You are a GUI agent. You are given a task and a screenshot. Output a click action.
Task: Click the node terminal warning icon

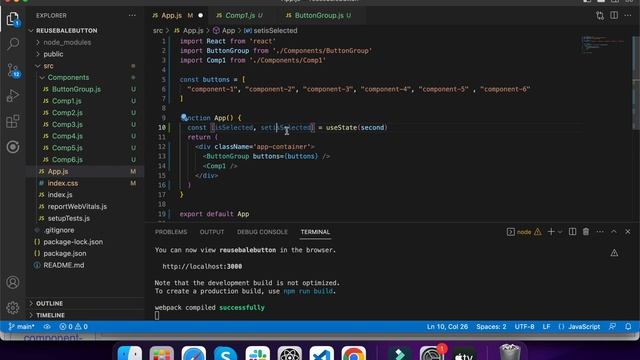point(538,232)
